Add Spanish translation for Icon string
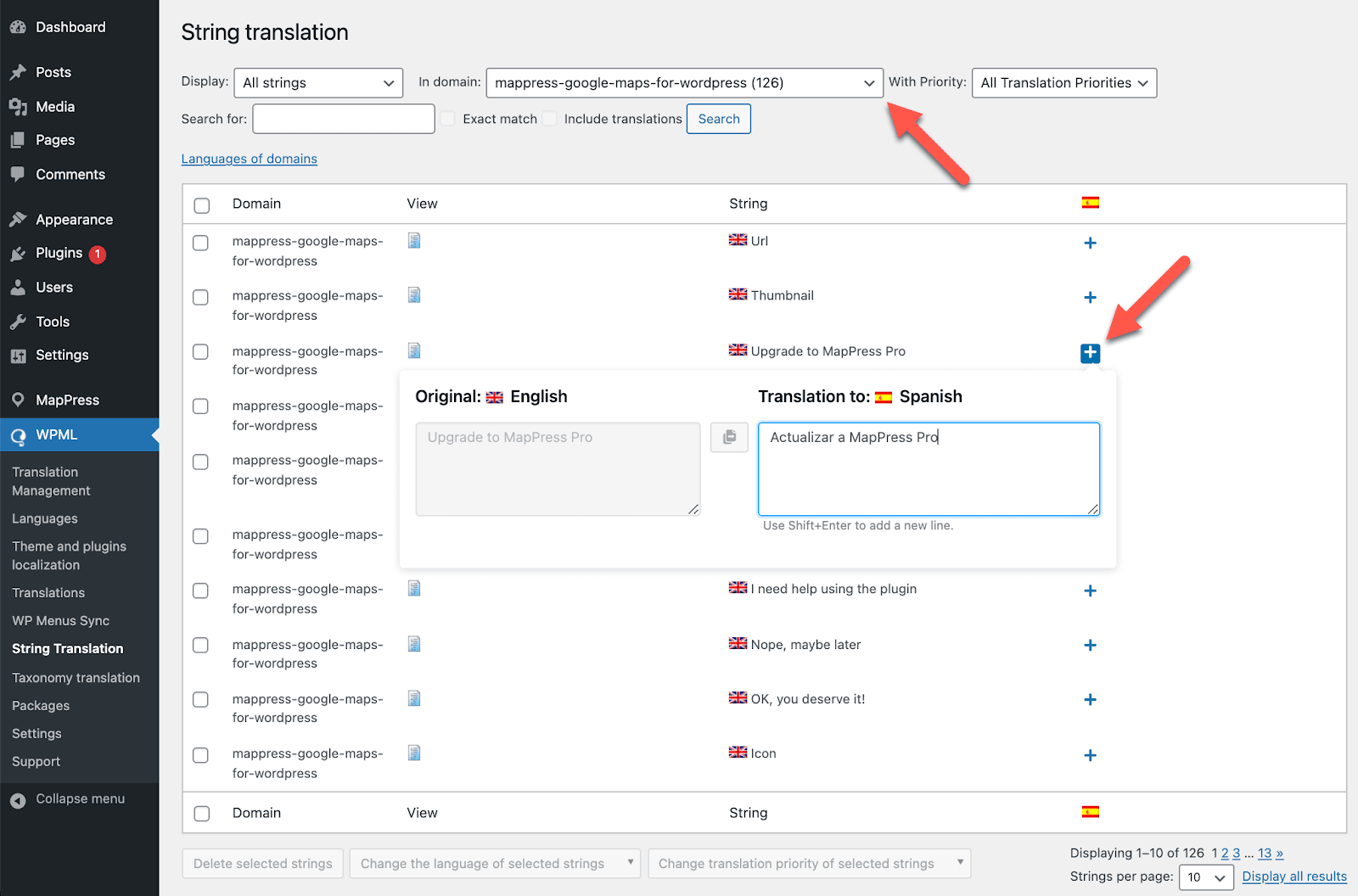 [x=1091, y=755]
